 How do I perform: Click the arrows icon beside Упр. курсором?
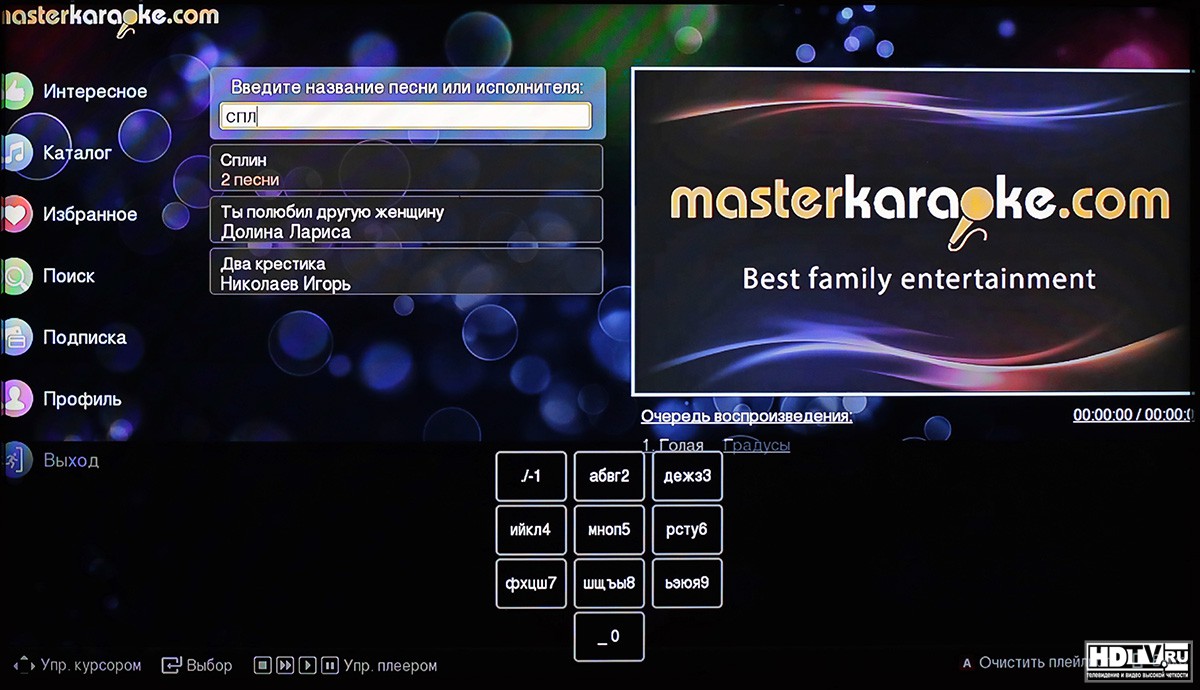point(24,664)
